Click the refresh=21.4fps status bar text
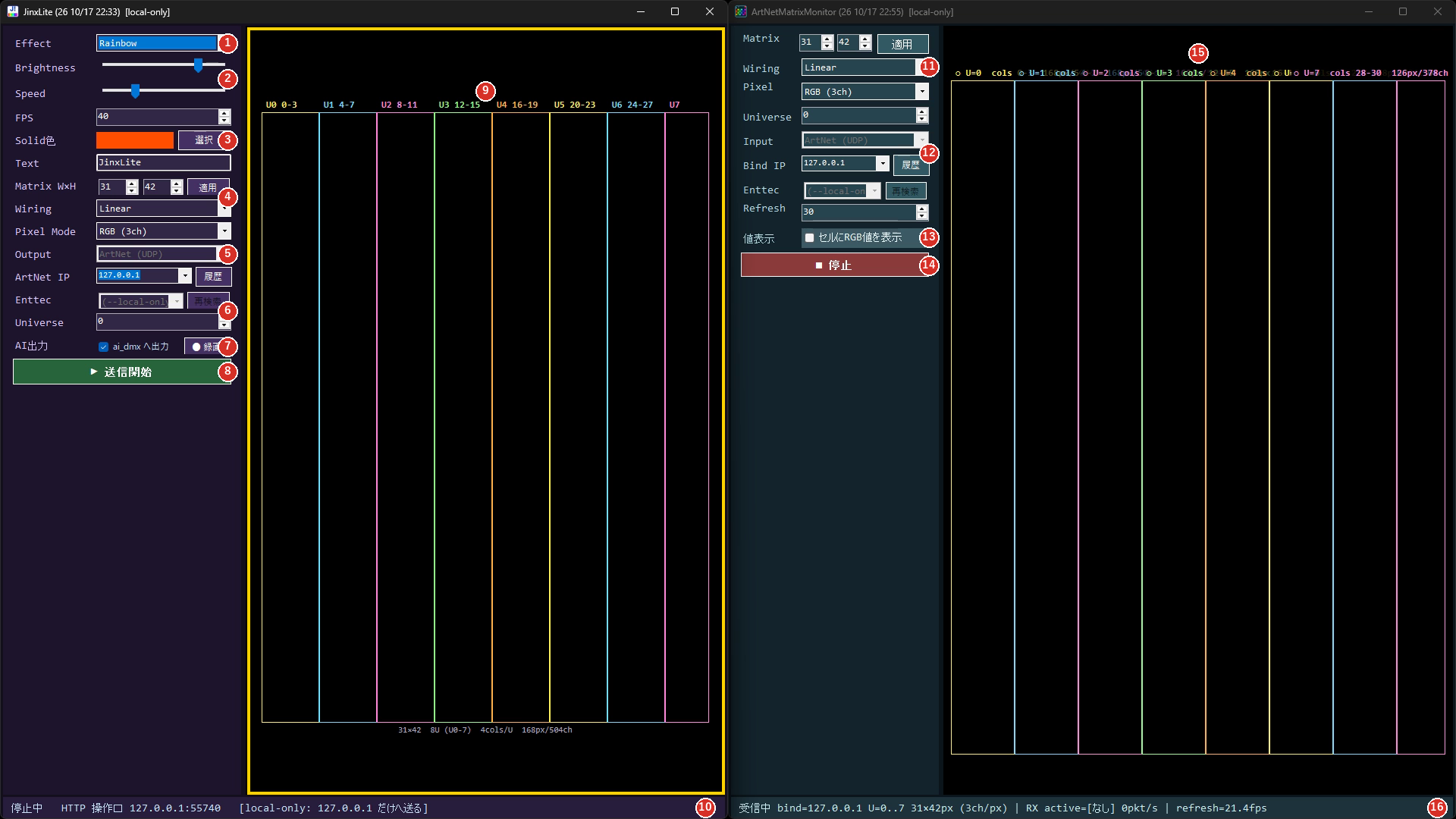 coord(1221,808)
